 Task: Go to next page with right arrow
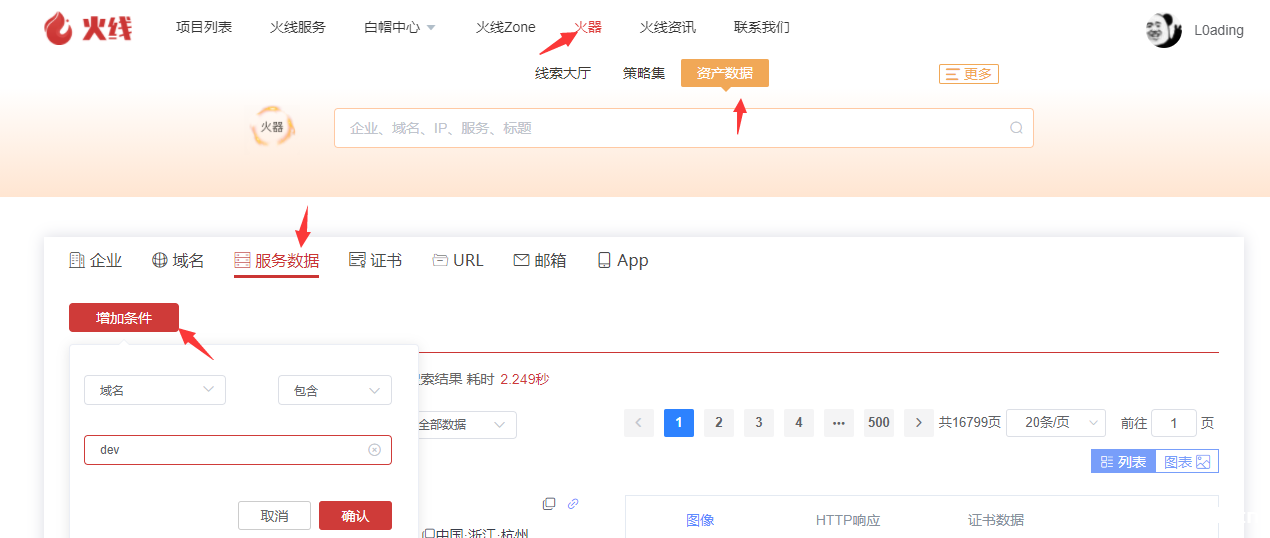[x=918, y=423]
